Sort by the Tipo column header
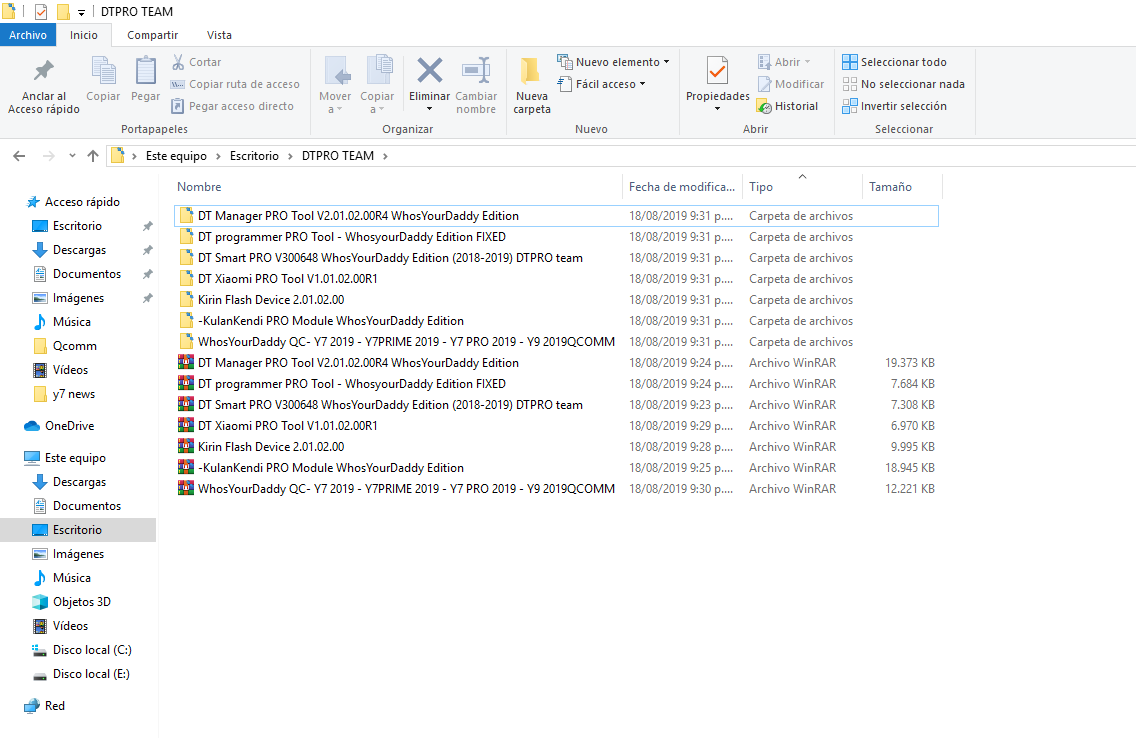Viewport: 1136px width, 738px height. point(802,187)
